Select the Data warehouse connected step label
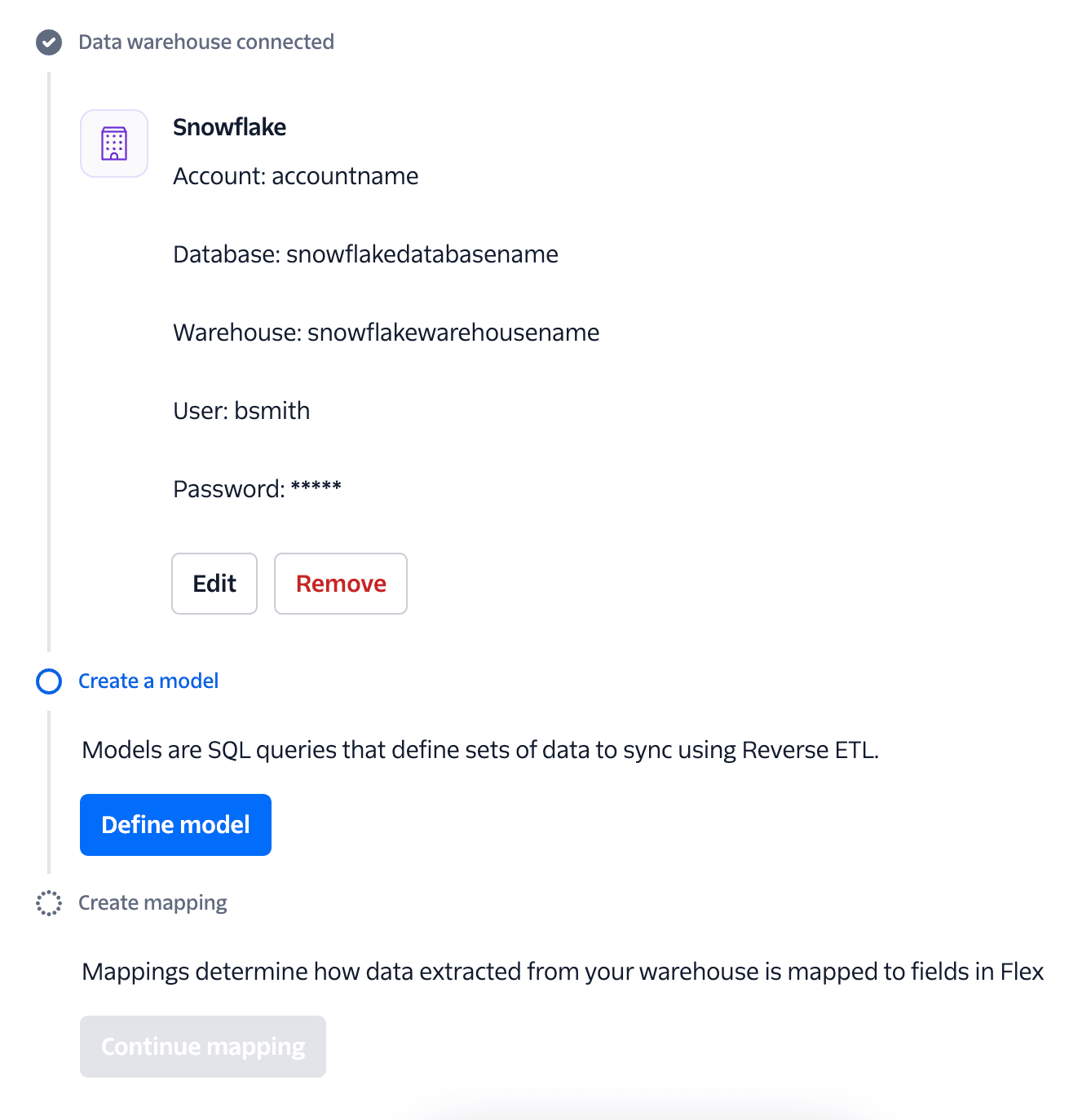 [206, 42]
